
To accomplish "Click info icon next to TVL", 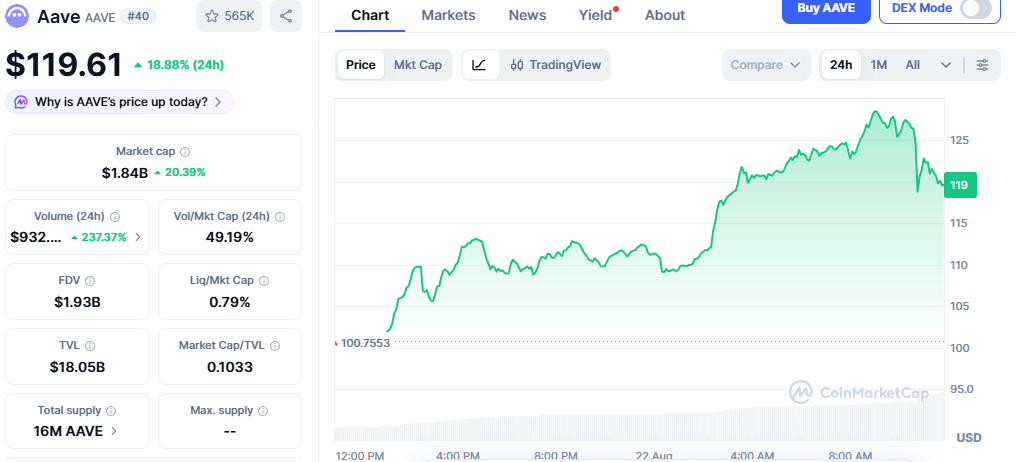I will pos(90,346).
